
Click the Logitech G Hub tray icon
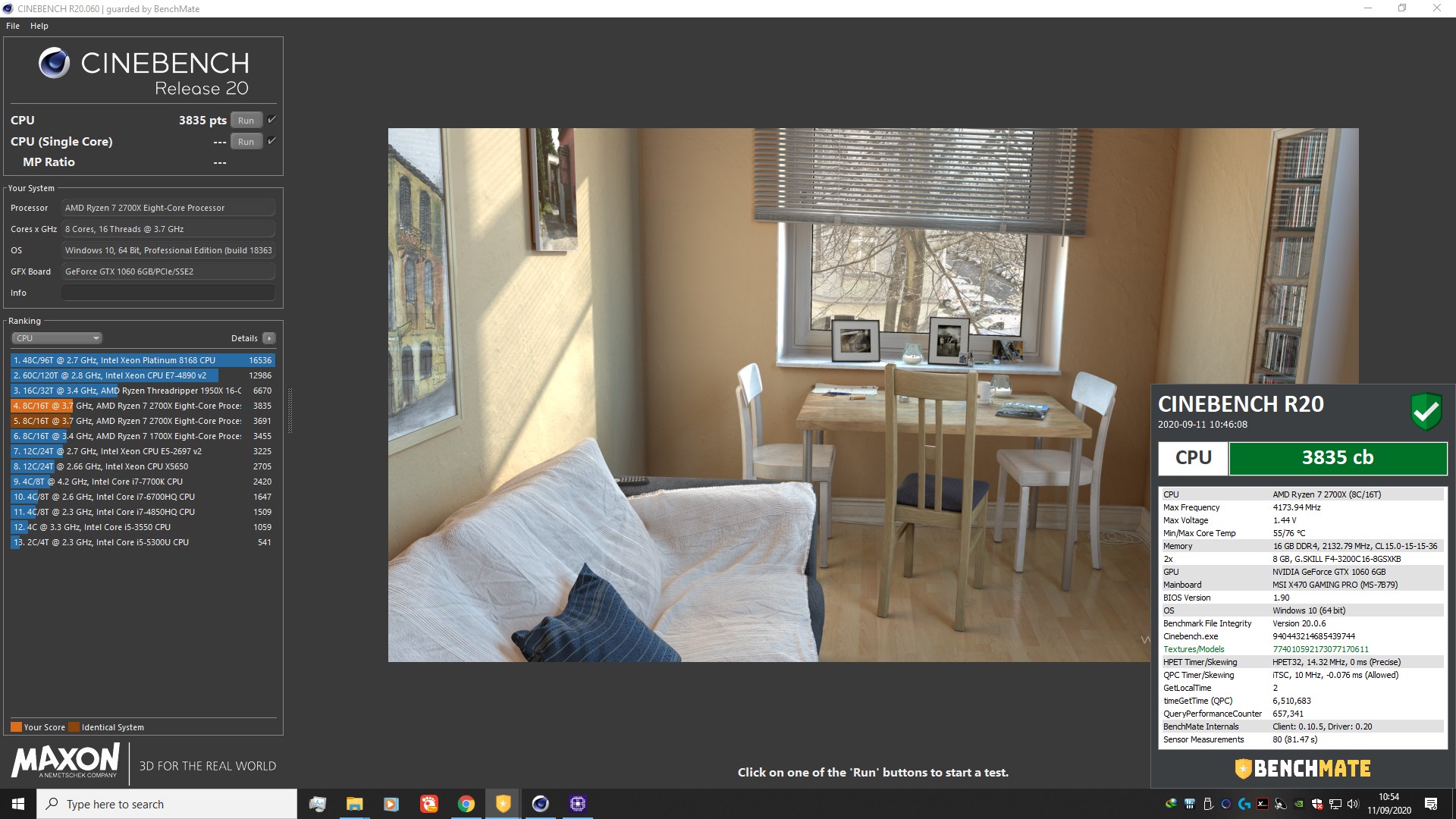tap(1244, 804)
